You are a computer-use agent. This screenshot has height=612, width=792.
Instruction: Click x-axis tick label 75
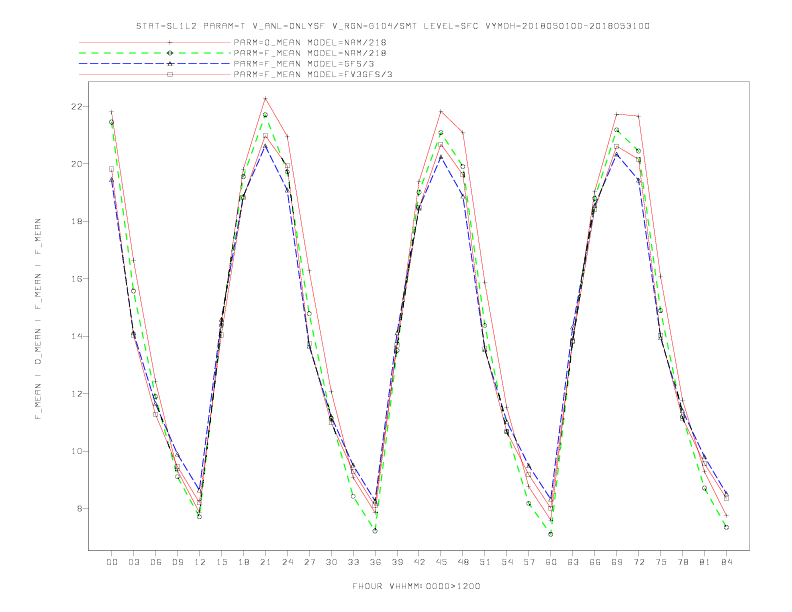point(661,562)
